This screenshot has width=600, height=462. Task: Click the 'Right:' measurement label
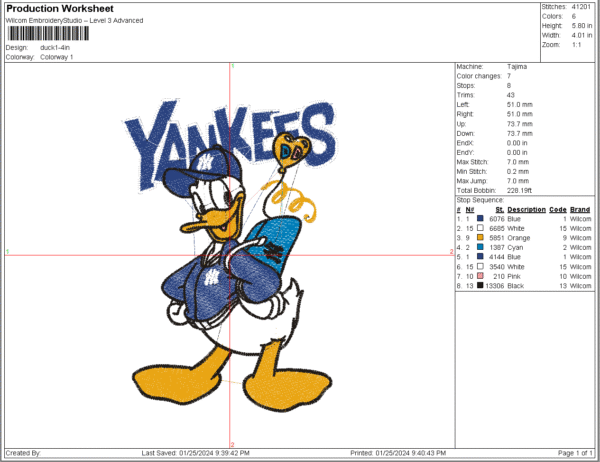pos(465,114)
